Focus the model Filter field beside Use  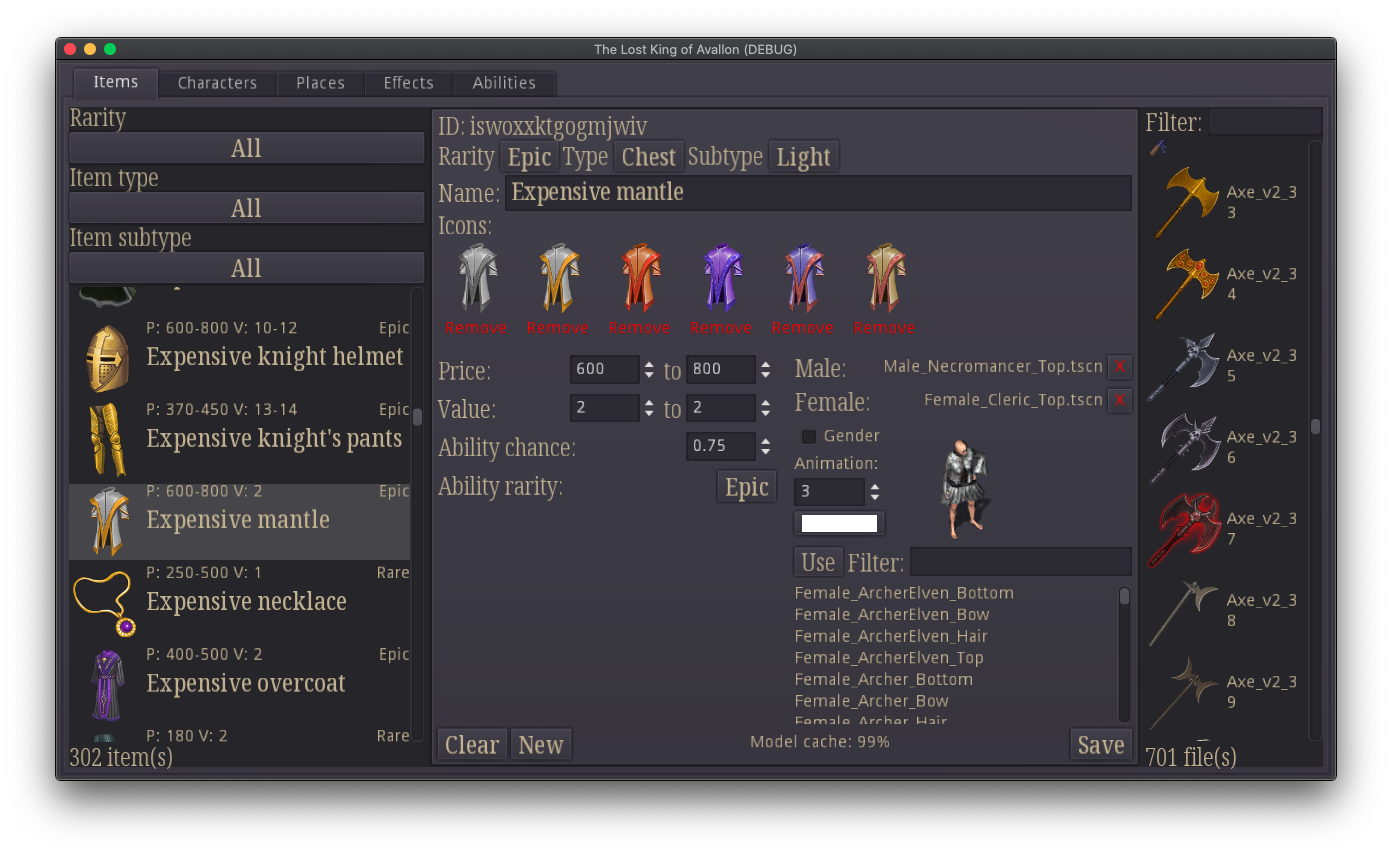pyautogui.click(x=1020, y=562)
